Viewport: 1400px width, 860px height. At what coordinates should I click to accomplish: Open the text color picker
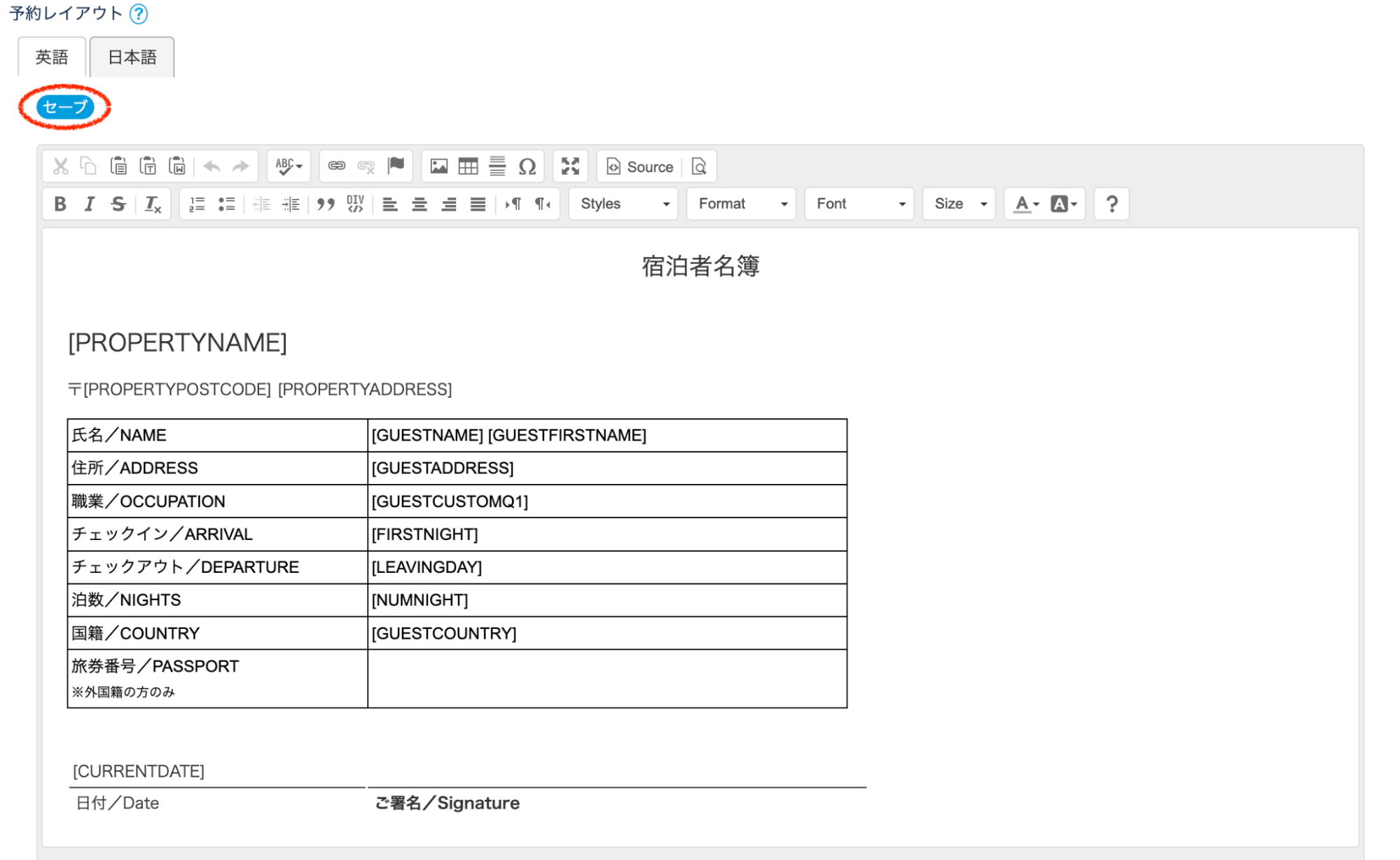pyautogui.click(x=1026, y=204)
